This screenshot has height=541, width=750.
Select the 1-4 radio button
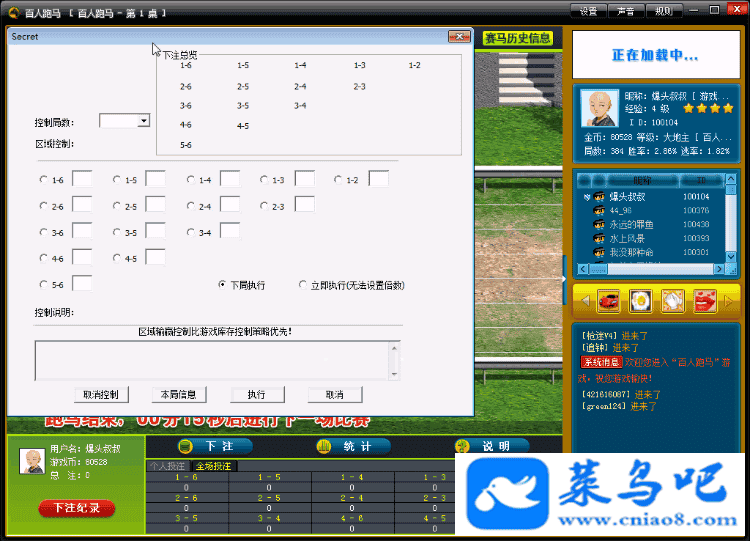click(x=191, y=180)
